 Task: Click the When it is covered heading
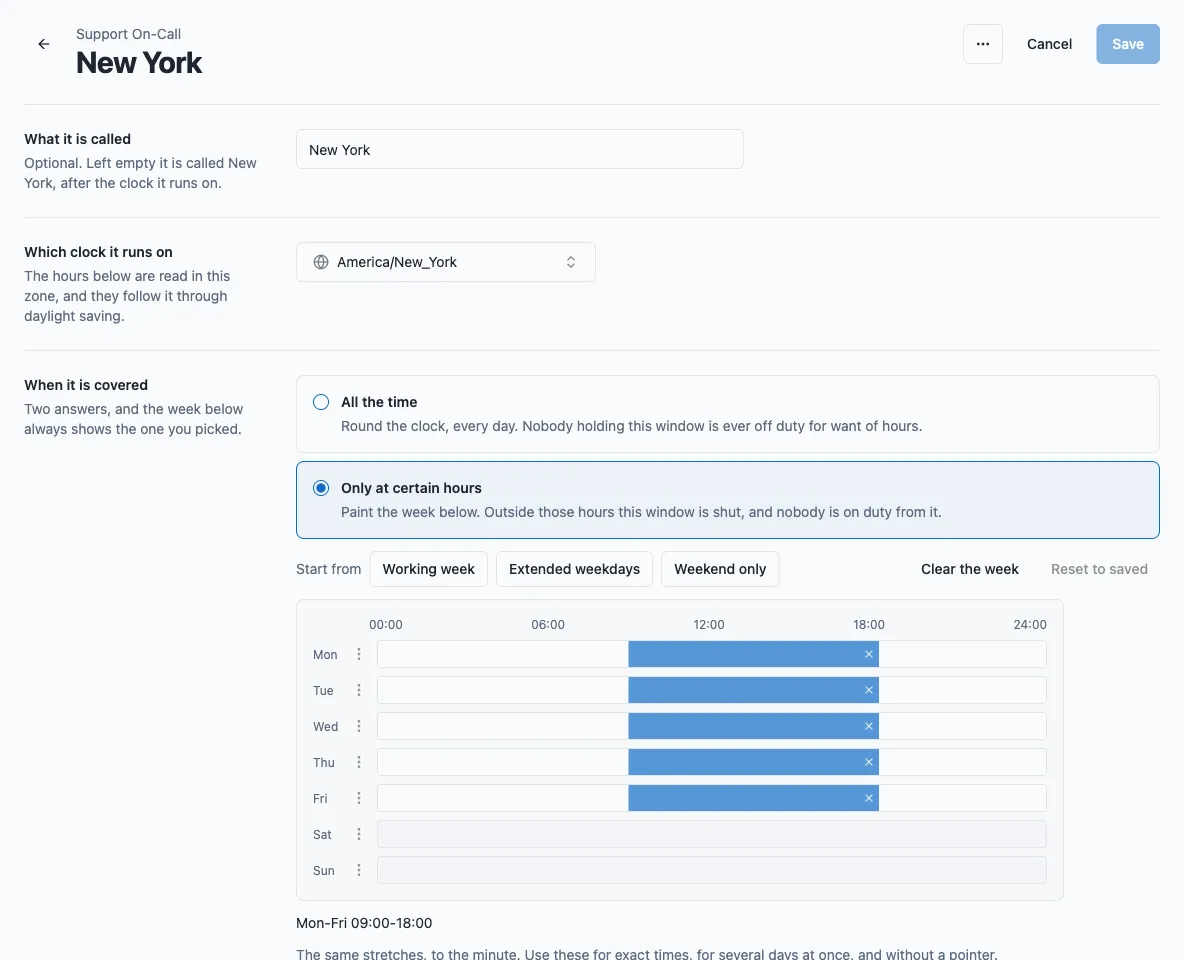click(86, 385)
